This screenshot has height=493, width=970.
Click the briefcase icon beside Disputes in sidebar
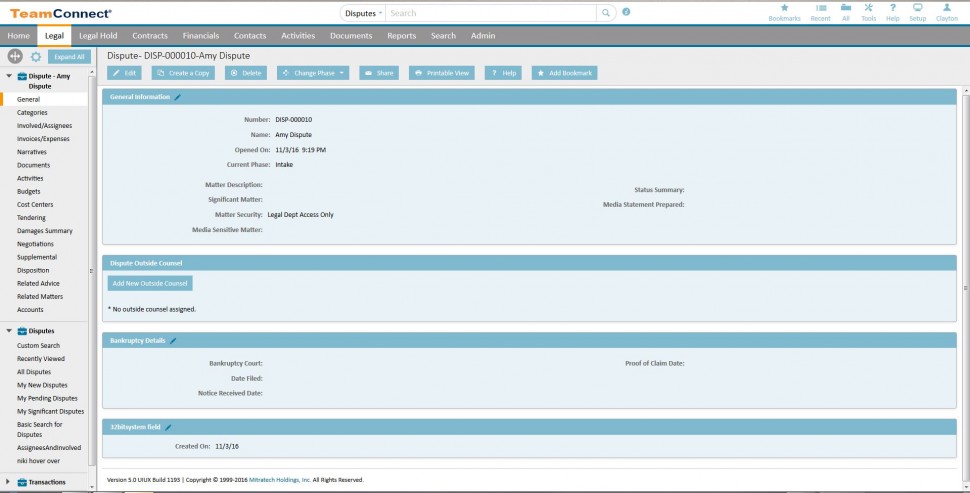[x=22, y=331]
